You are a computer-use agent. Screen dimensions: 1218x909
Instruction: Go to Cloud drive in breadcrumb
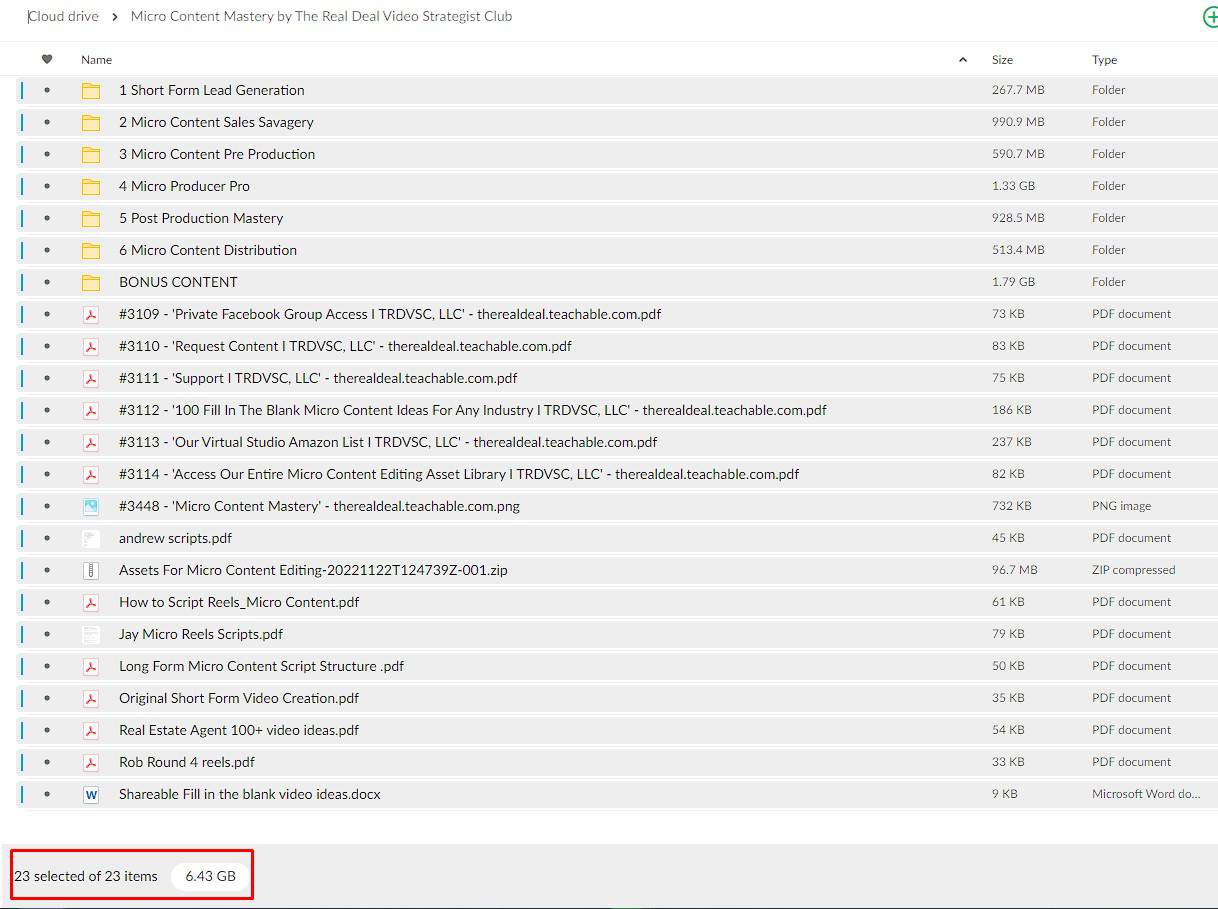[64, 17]
